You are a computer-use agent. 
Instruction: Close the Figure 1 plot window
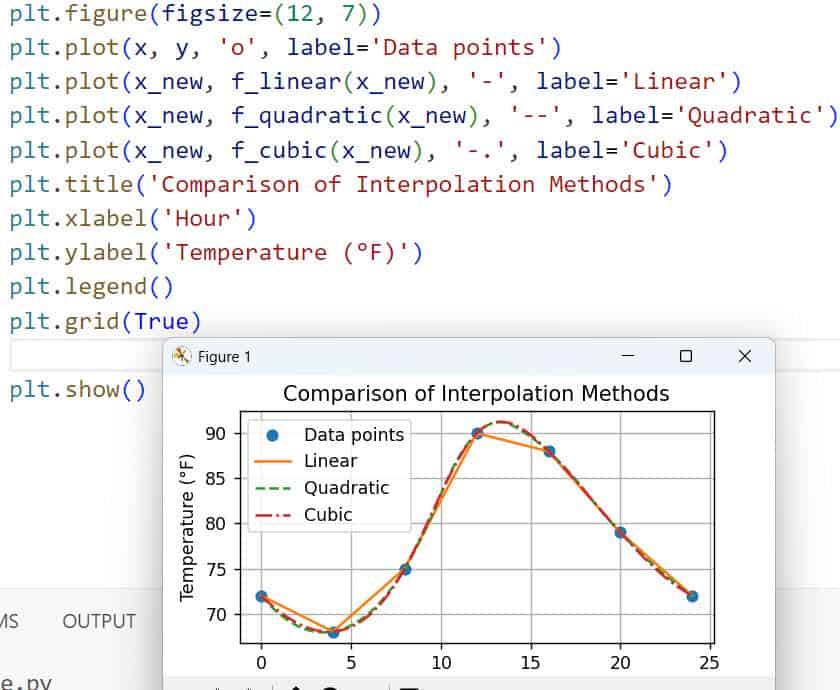click(744, 356)
